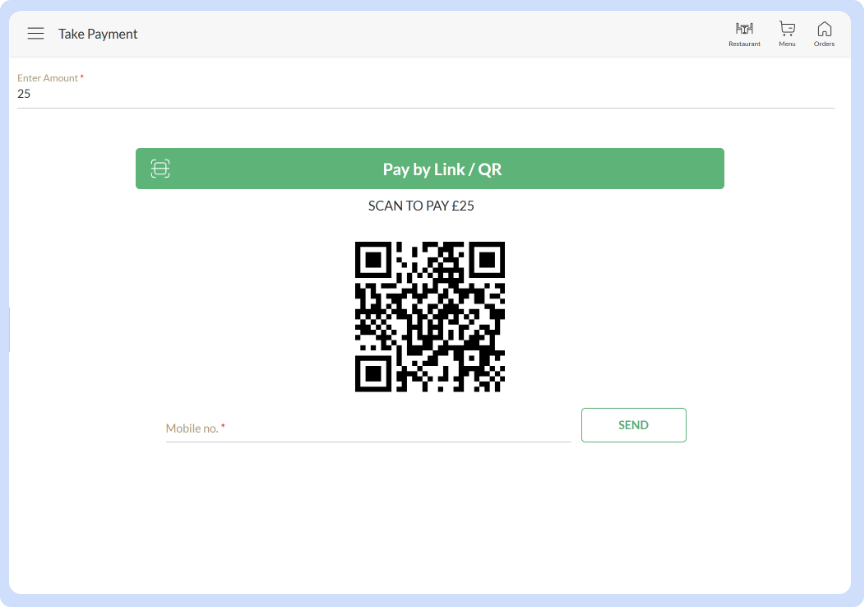Open the hamburger navigation menu
The image size is (864, 607).
pos(36,34)
